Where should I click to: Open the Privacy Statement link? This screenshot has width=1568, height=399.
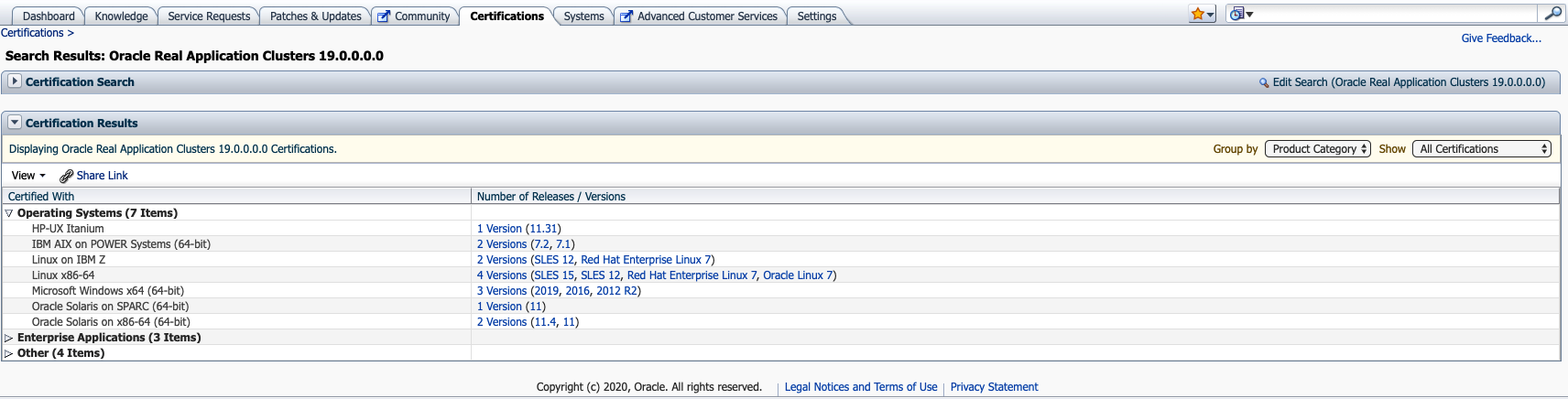point(994,387)
